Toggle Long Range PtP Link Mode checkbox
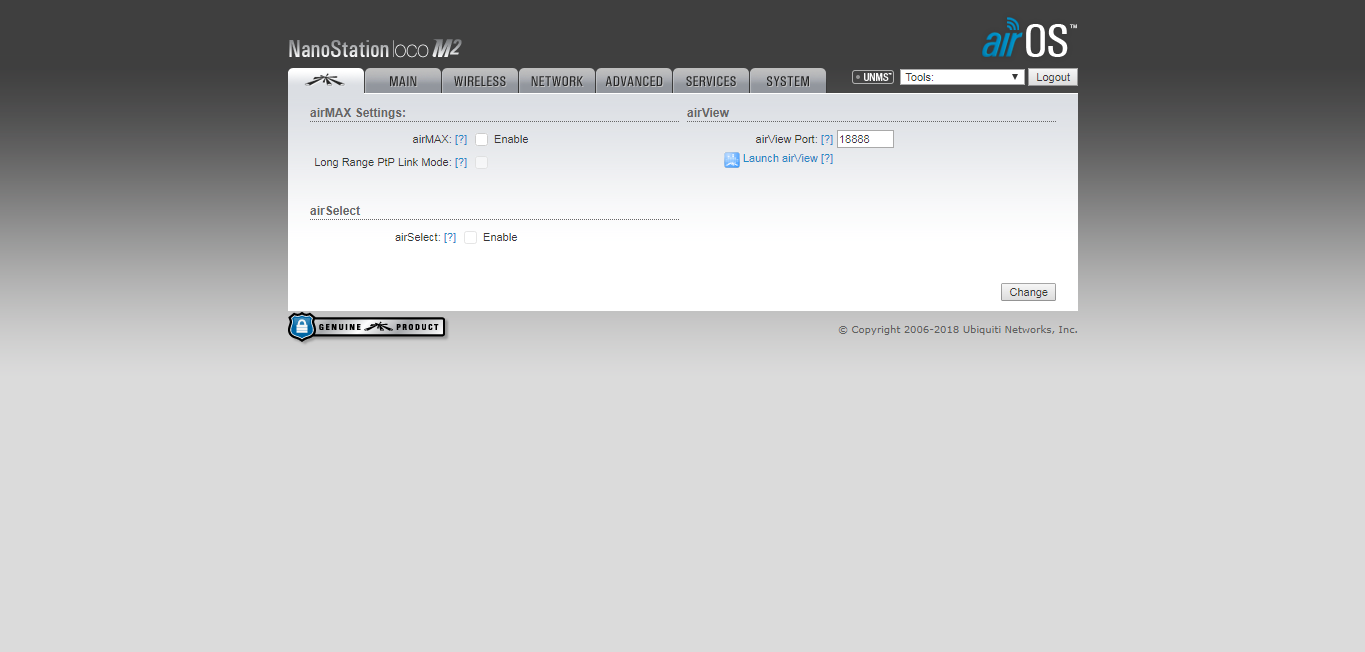 (481, 162)
